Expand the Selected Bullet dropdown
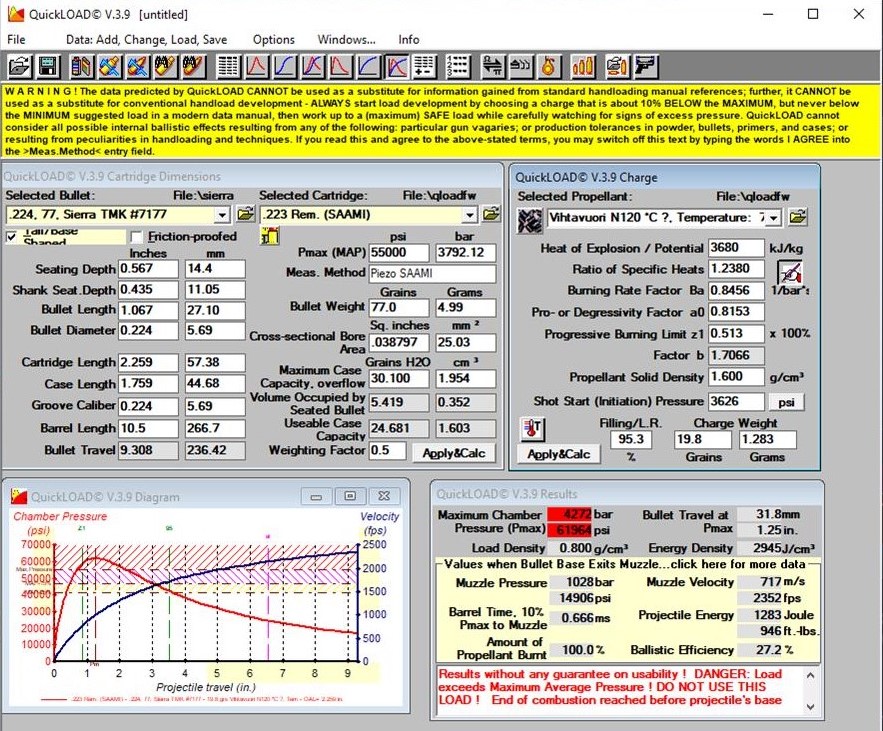 point(222,215)
